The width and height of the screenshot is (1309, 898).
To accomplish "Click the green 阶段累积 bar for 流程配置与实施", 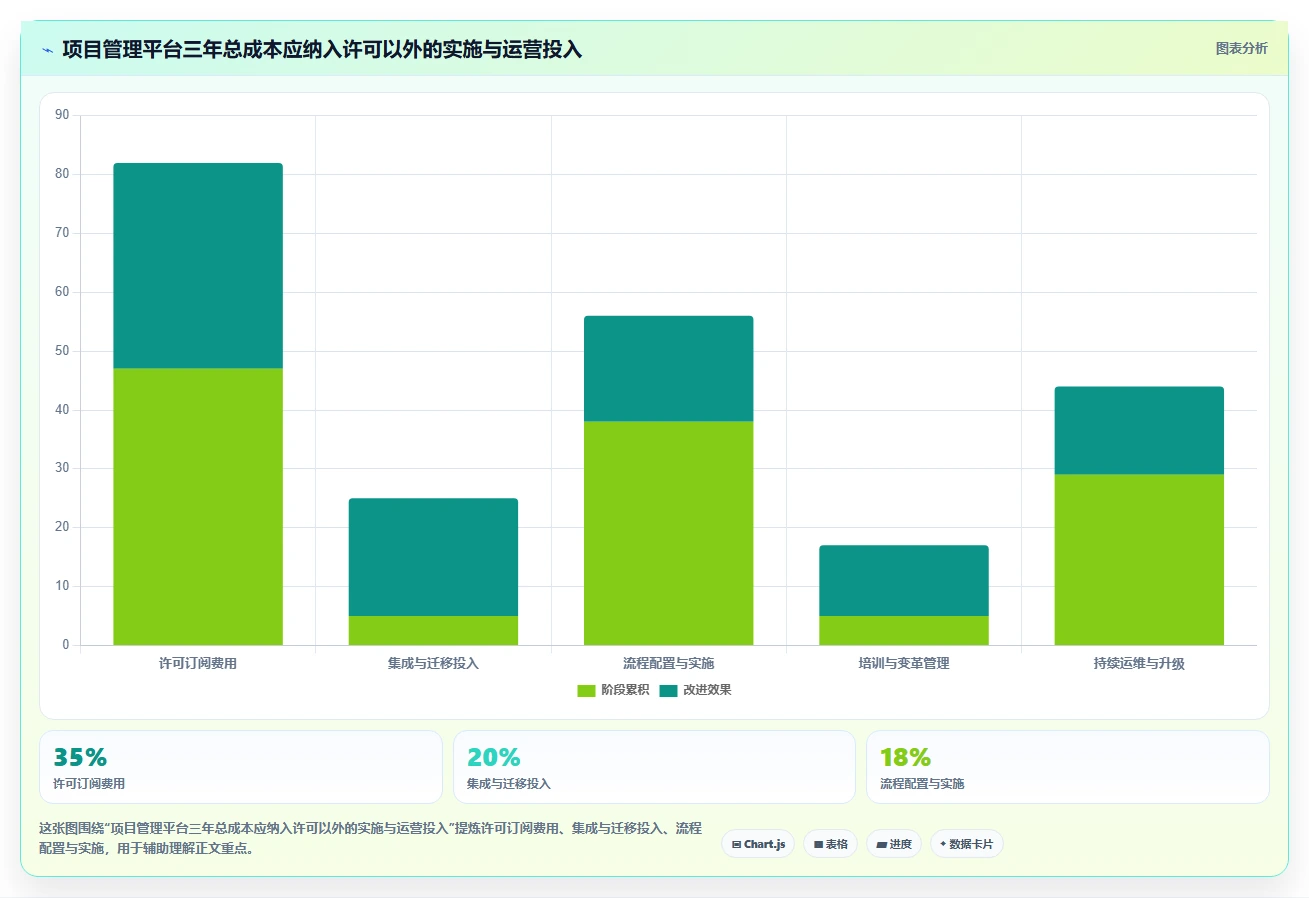I will 668,533.
